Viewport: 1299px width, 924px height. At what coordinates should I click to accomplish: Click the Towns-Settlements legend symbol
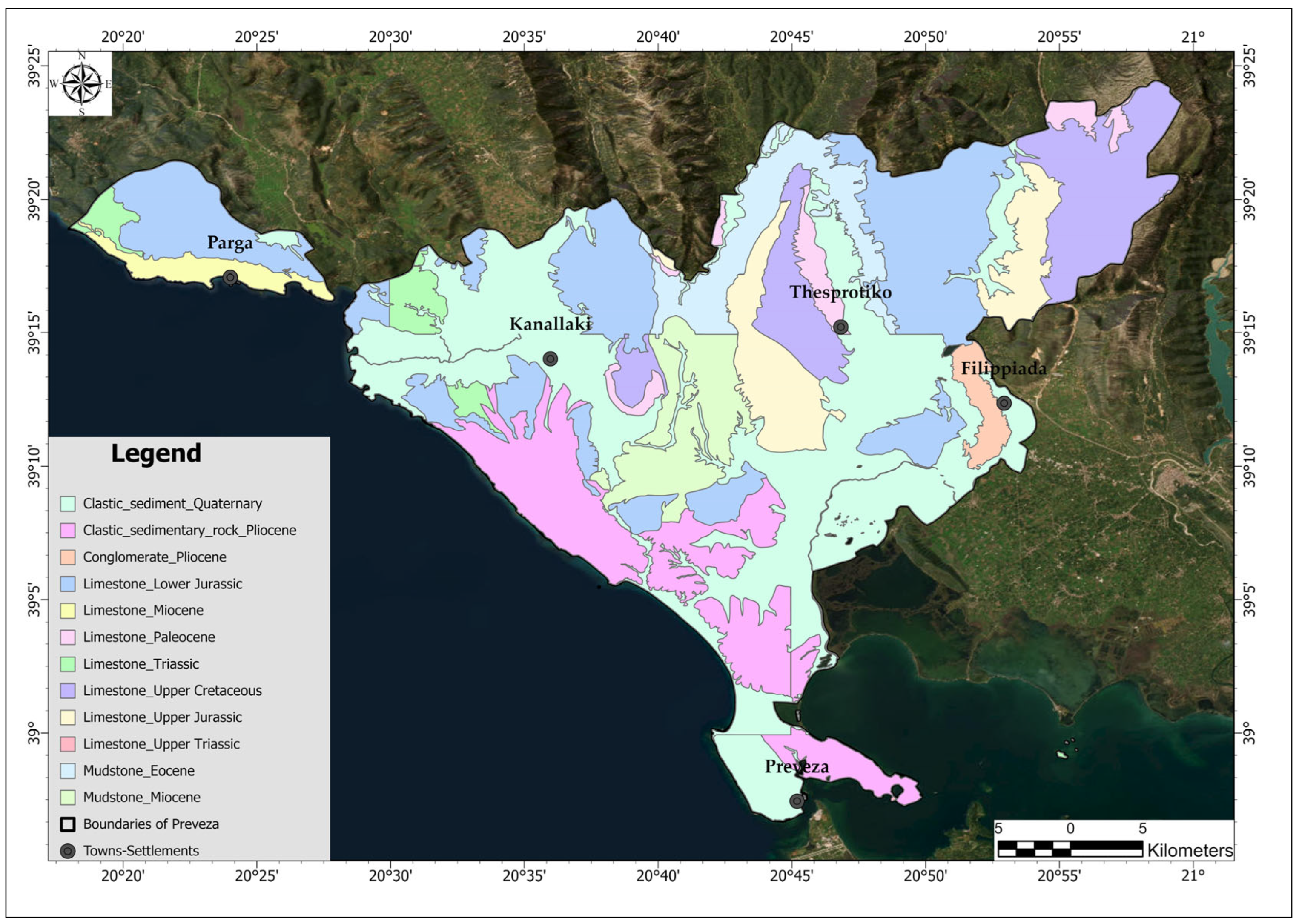tap(68, 851)
